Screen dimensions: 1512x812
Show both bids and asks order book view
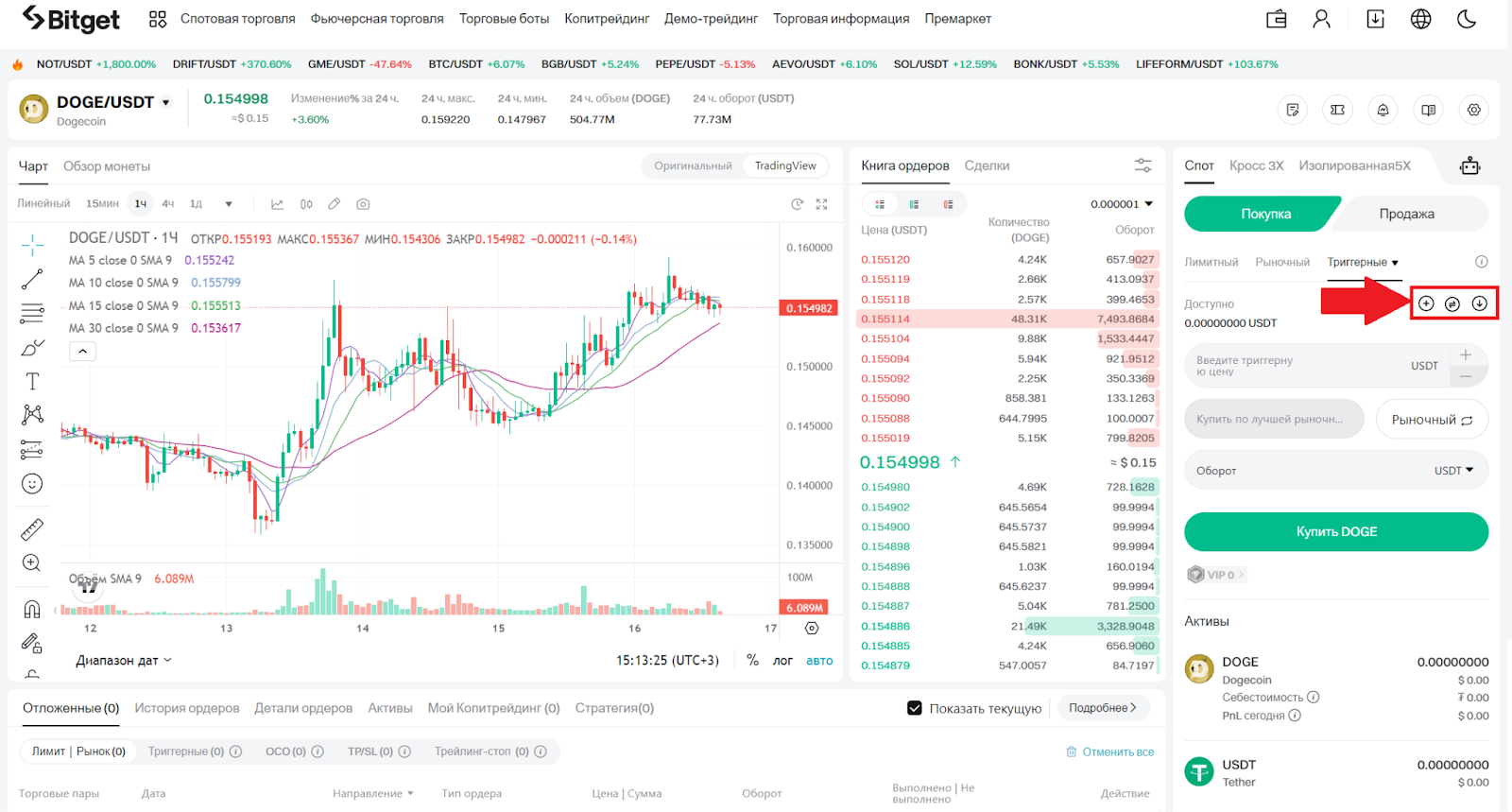pyautogui.click(x=880, y=204)
